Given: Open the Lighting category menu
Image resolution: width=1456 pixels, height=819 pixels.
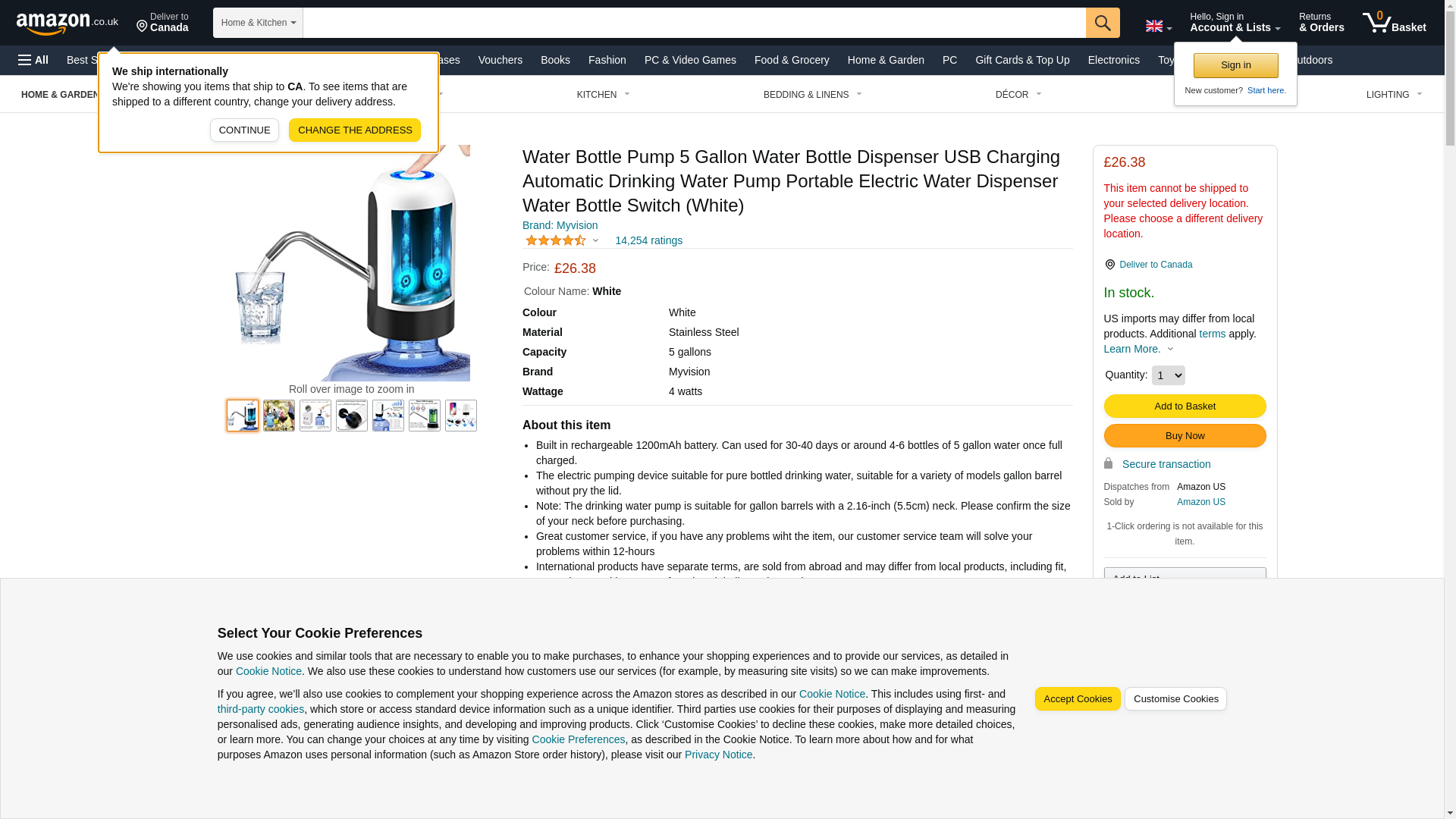Looking at the screenshot, I should pos(1394,95).
